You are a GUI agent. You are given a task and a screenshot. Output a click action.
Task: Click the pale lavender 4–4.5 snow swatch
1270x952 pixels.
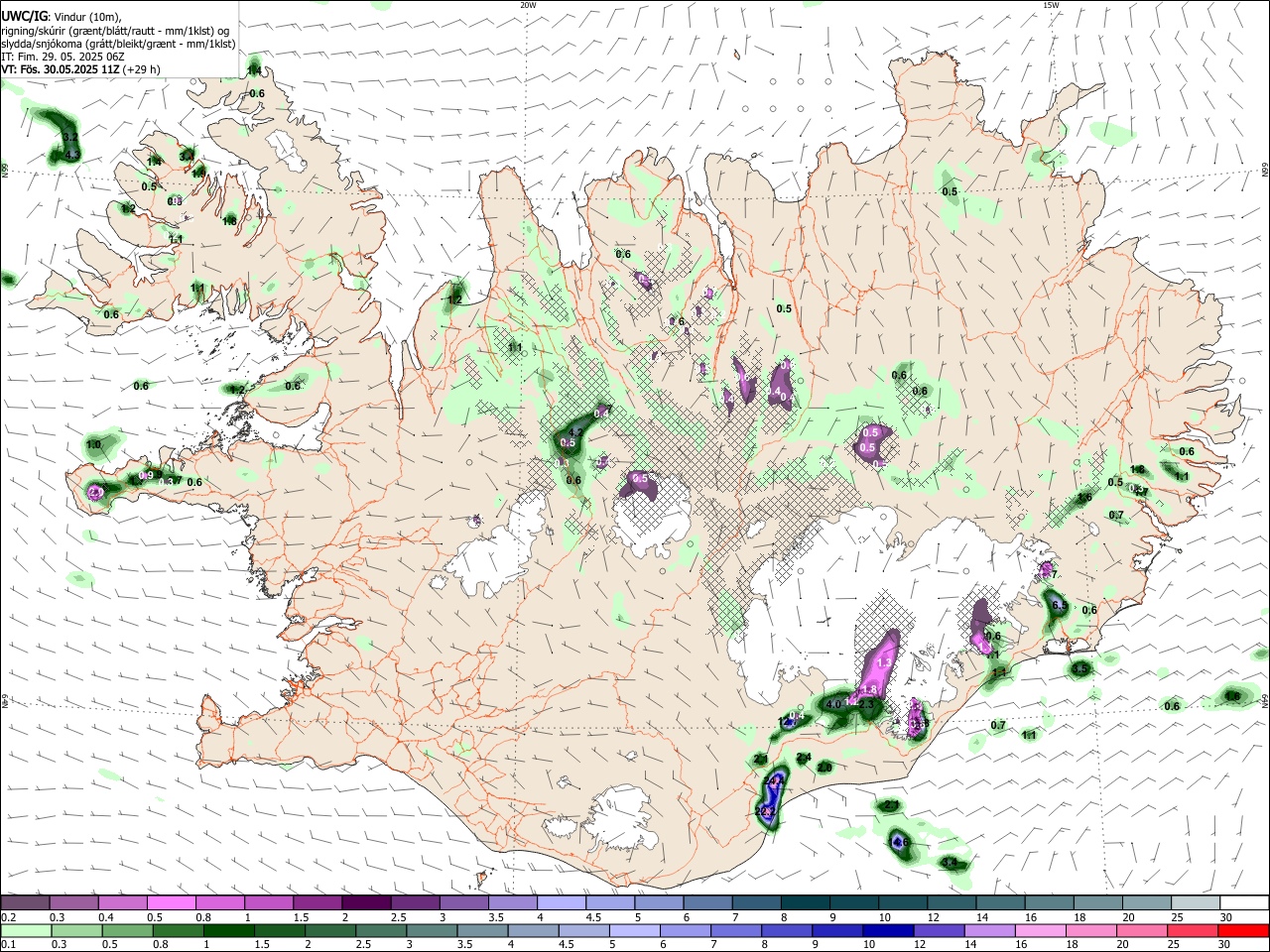(x=560, y=903)
